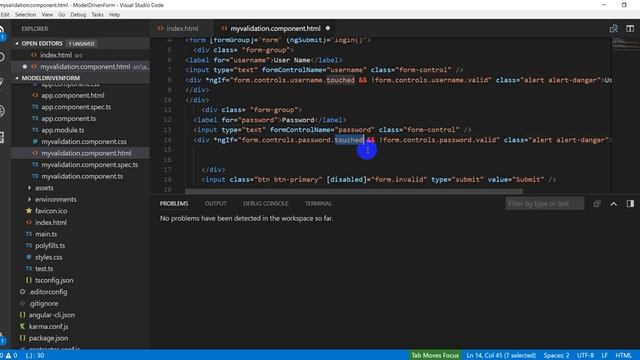Open app.component.html file
This screenshot has height=360, width=640.
pos(73,95)
